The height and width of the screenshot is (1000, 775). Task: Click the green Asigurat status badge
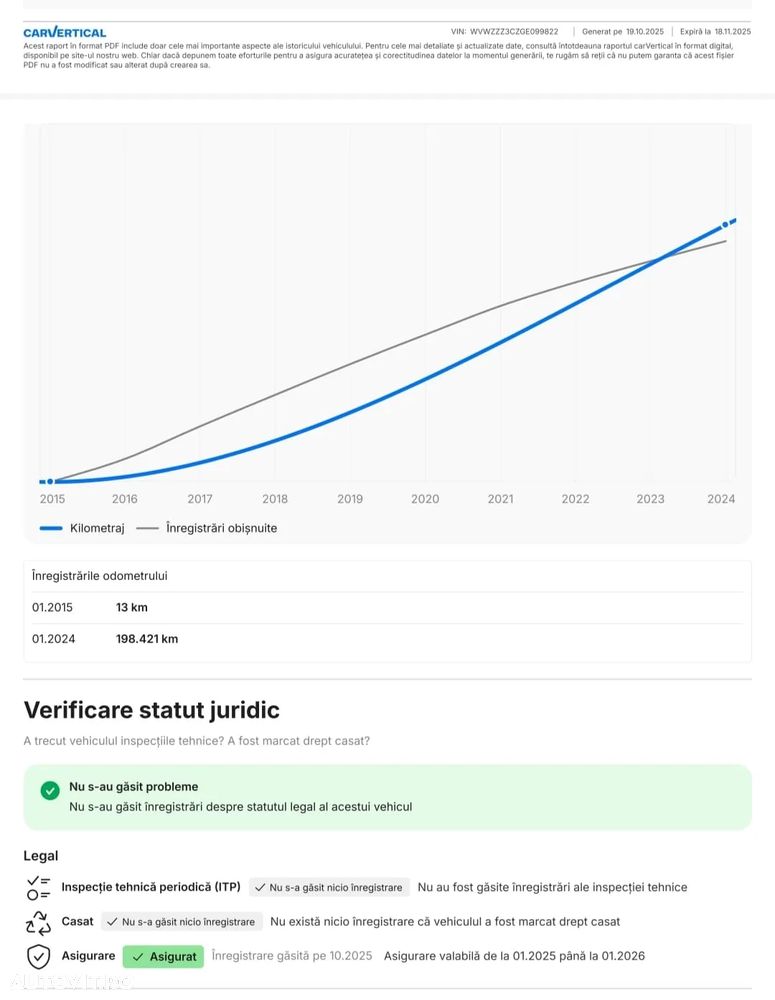[163, 957]
